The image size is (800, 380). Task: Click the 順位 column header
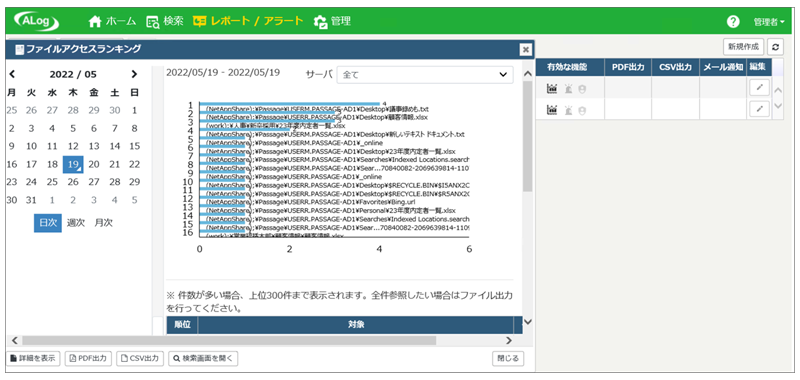pos(182,325)
